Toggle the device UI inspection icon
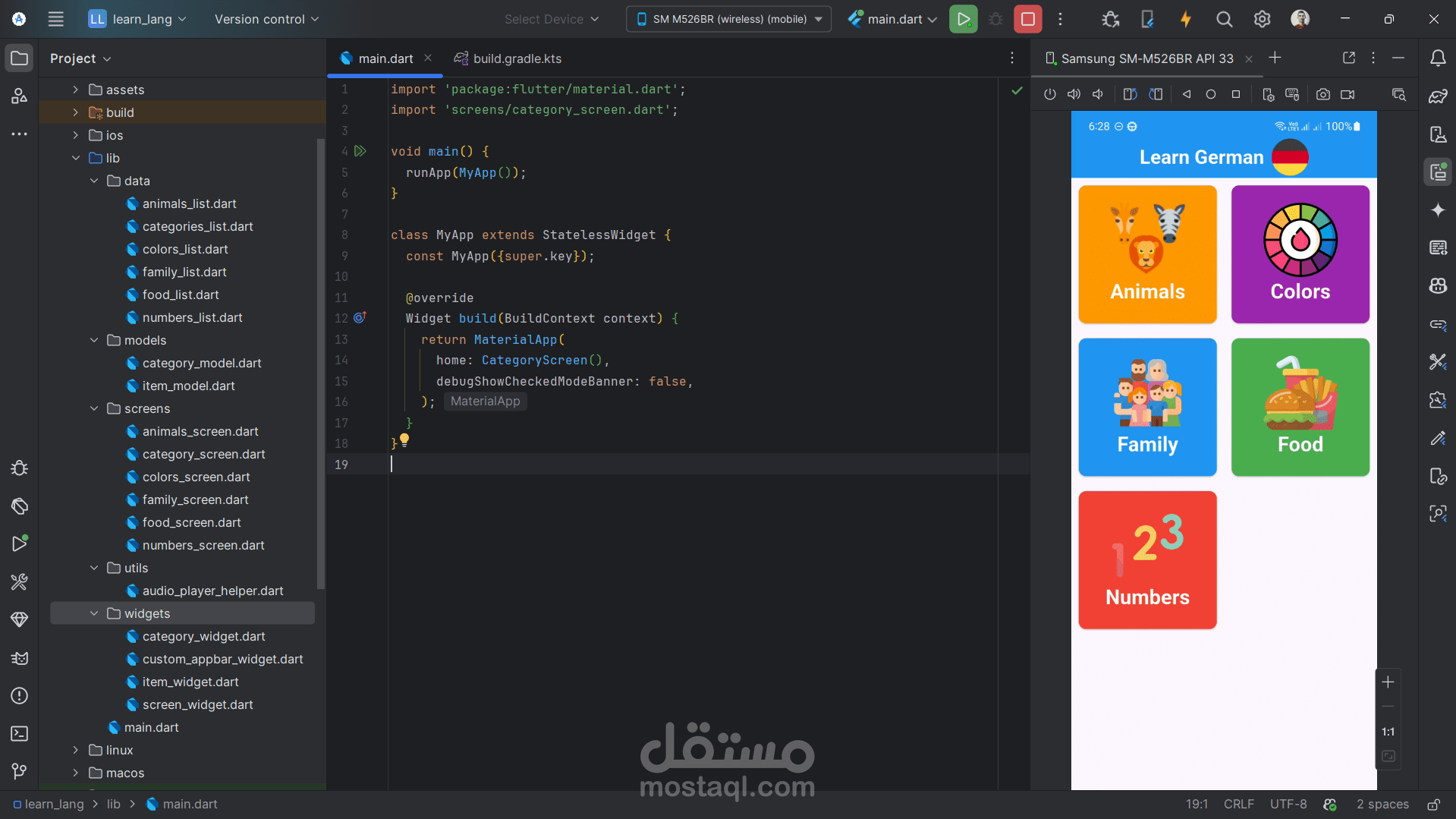Screen dimensions: 1456x819 [x=1399, y=94]
